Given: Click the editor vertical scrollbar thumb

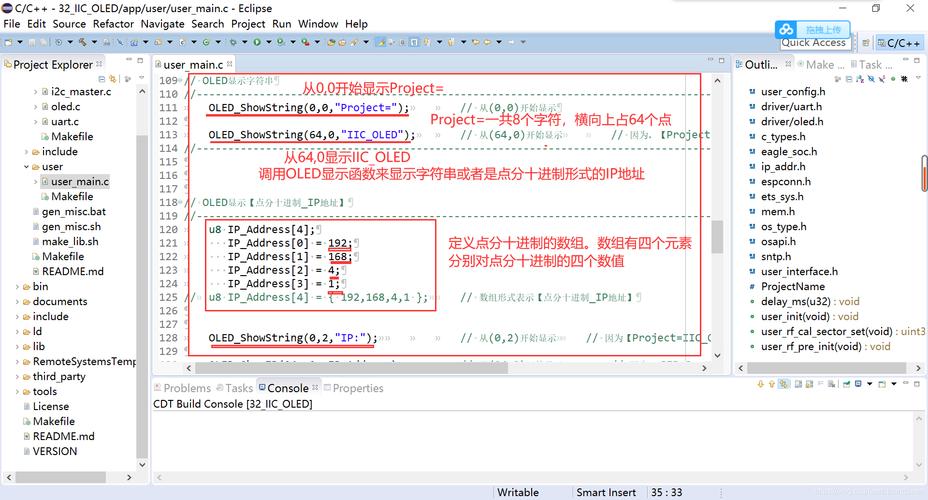Looking at the screenshot, I should click(717, 237).
